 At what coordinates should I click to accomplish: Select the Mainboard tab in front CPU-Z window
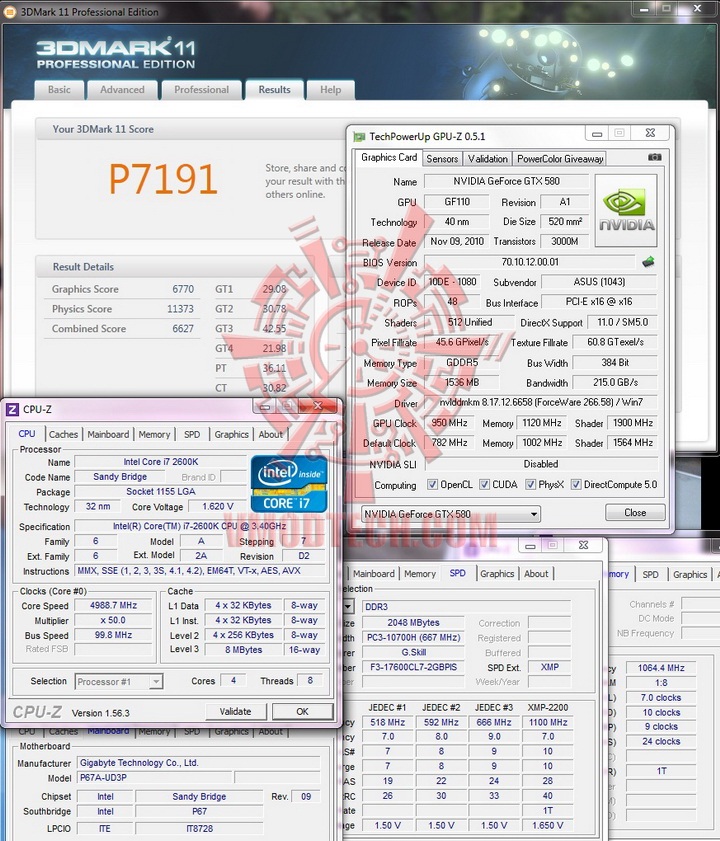[x=108, y=434]
